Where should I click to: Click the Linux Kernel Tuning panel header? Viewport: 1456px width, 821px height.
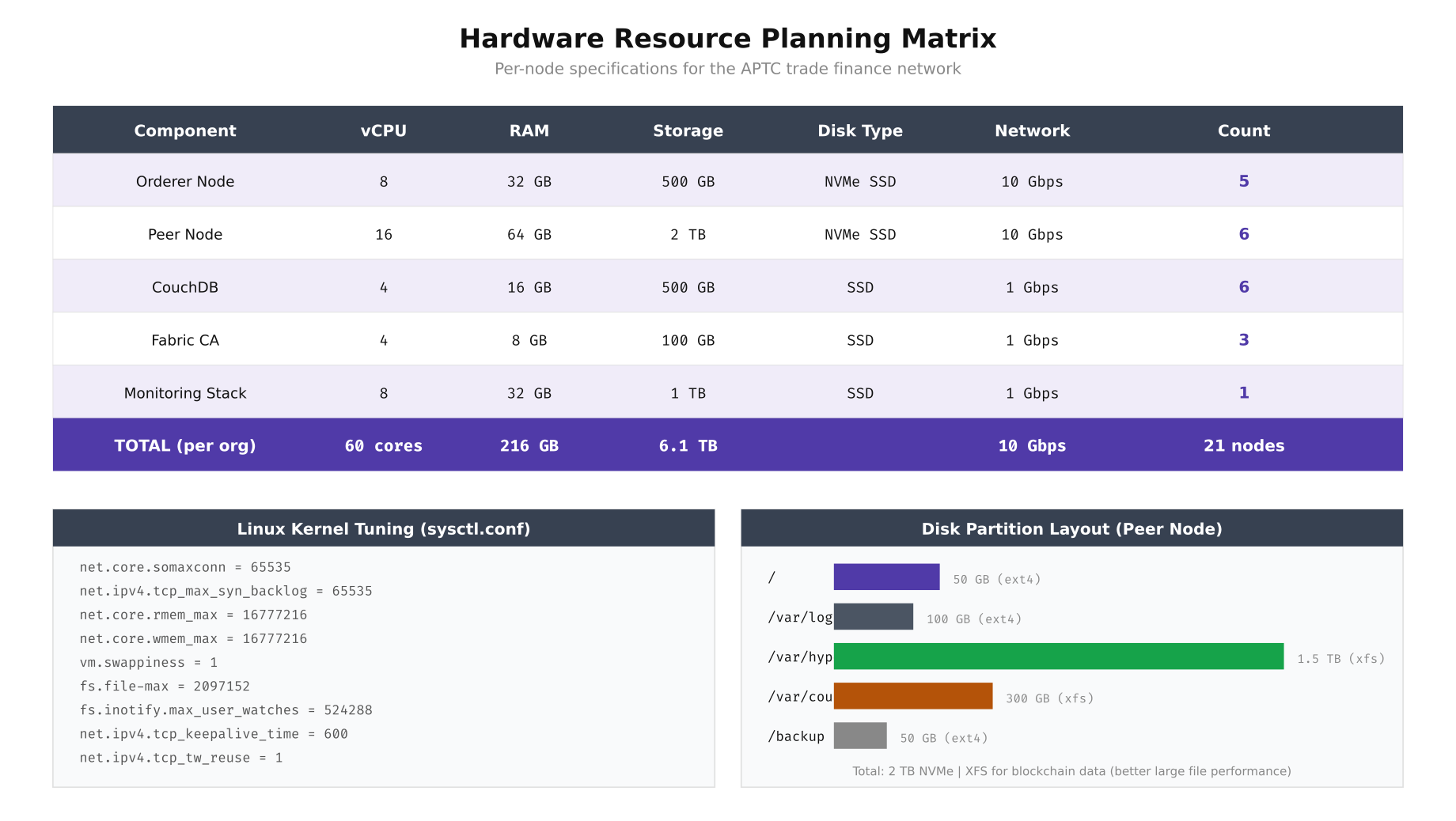tap(383, 528)
